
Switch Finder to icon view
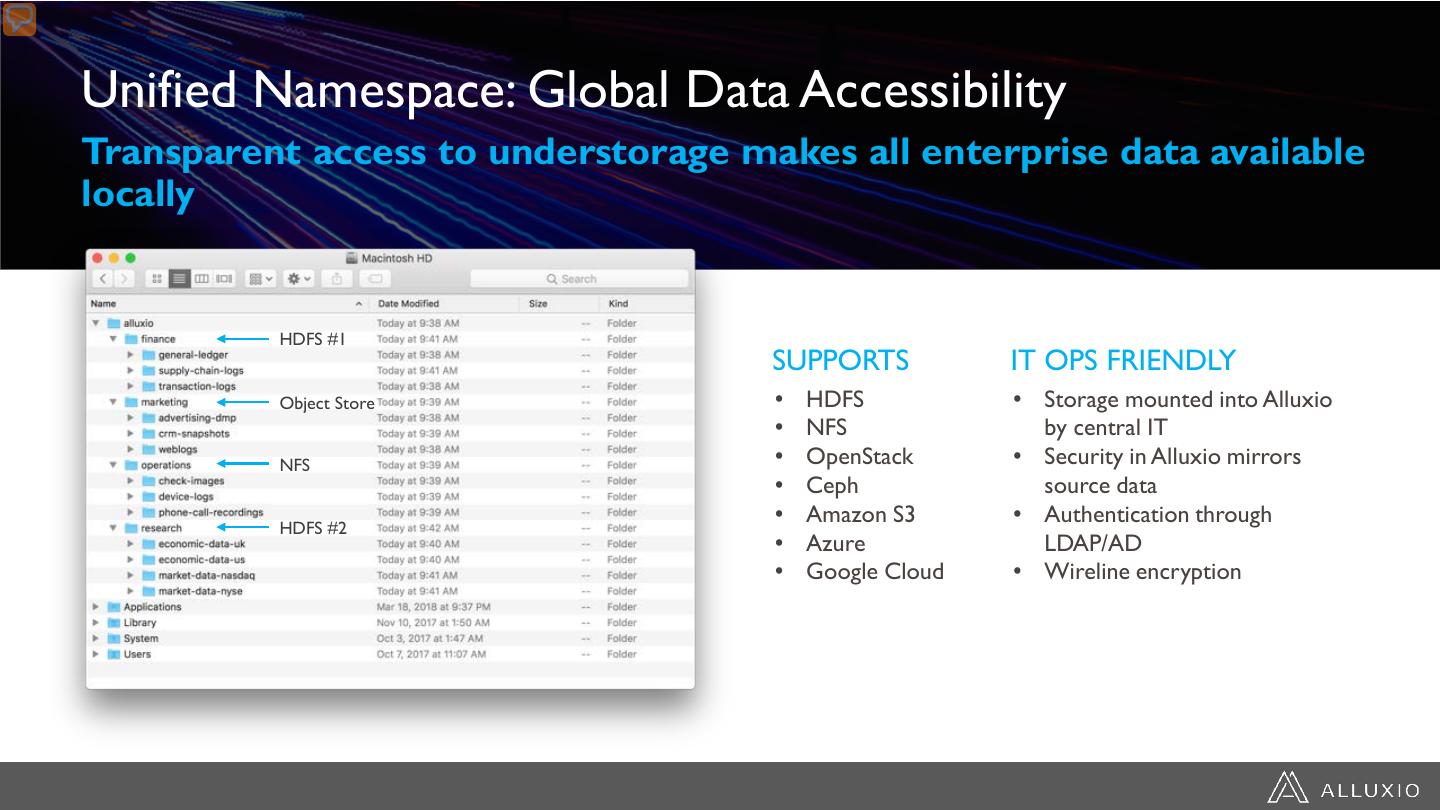[157, 279]
